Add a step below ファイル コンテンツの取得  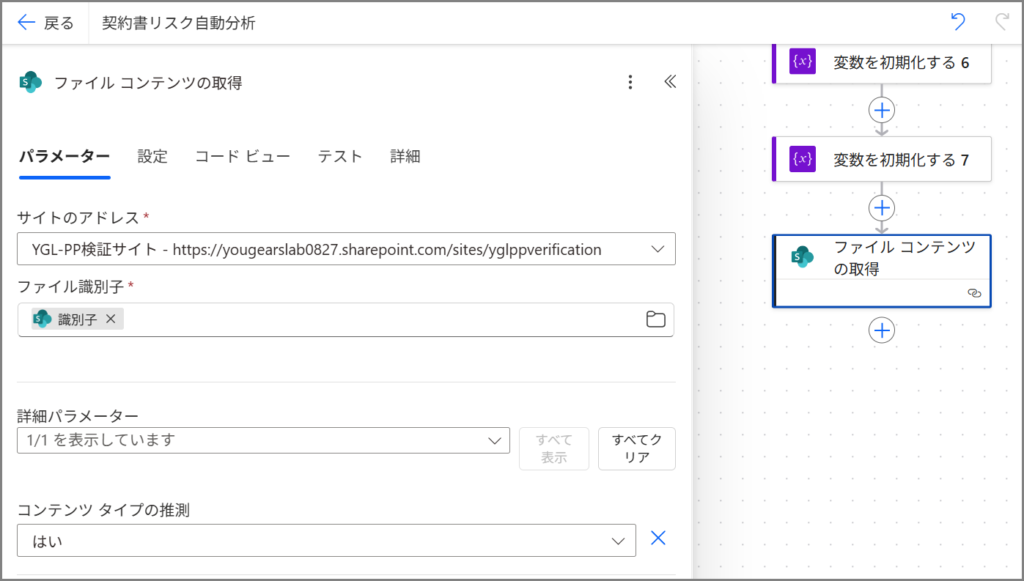pos(881,330)
